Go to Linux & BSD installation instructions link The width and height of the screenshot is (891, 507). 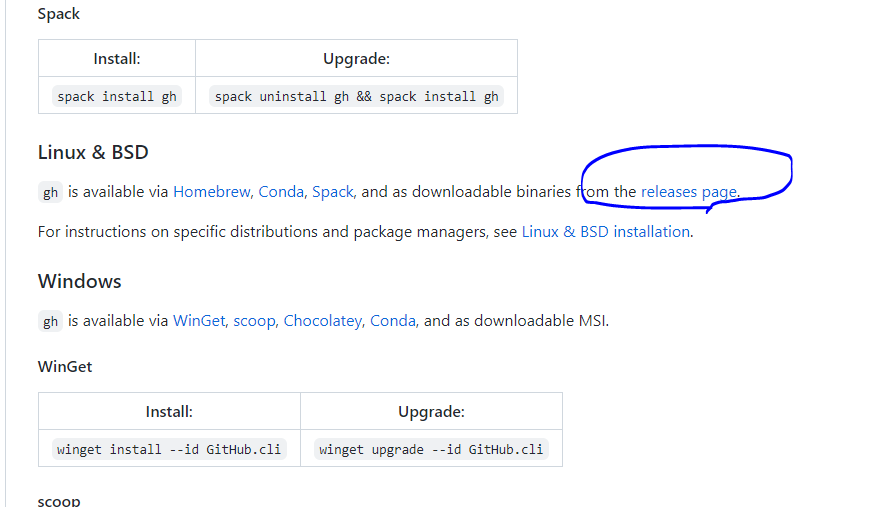606,232
